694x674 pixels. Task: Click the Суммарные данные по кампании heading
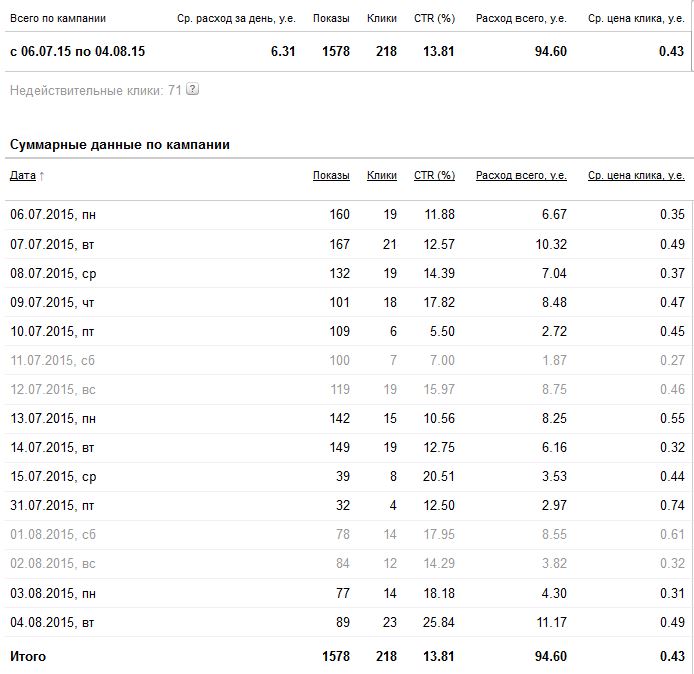[x=120, y=145]
